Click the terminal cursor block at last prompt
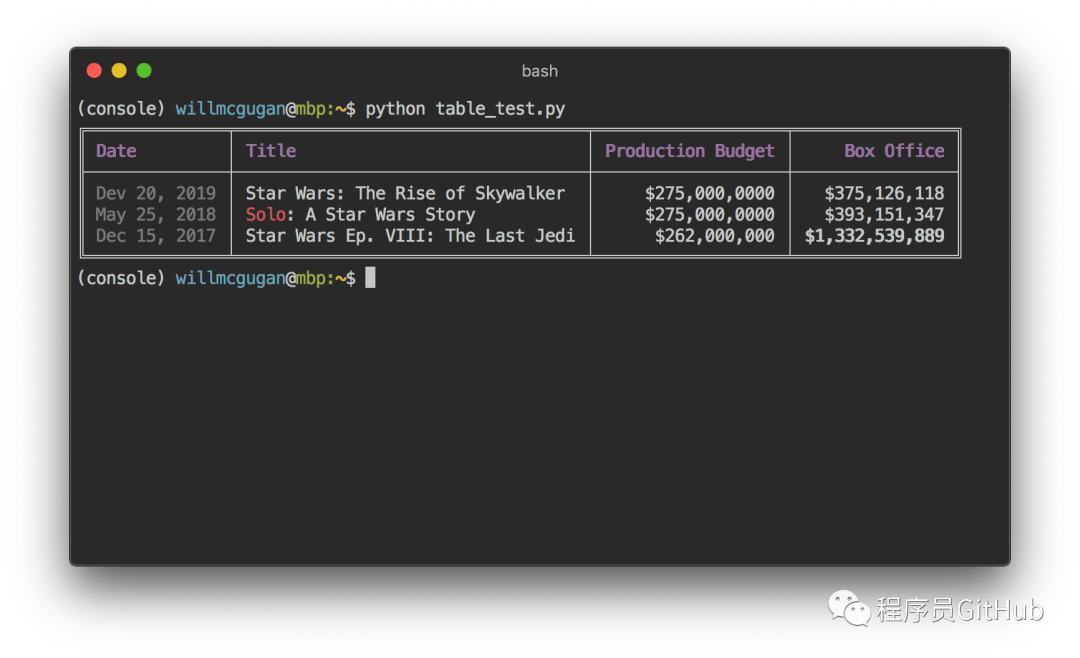1080x658 pixels. click(371, 278)
